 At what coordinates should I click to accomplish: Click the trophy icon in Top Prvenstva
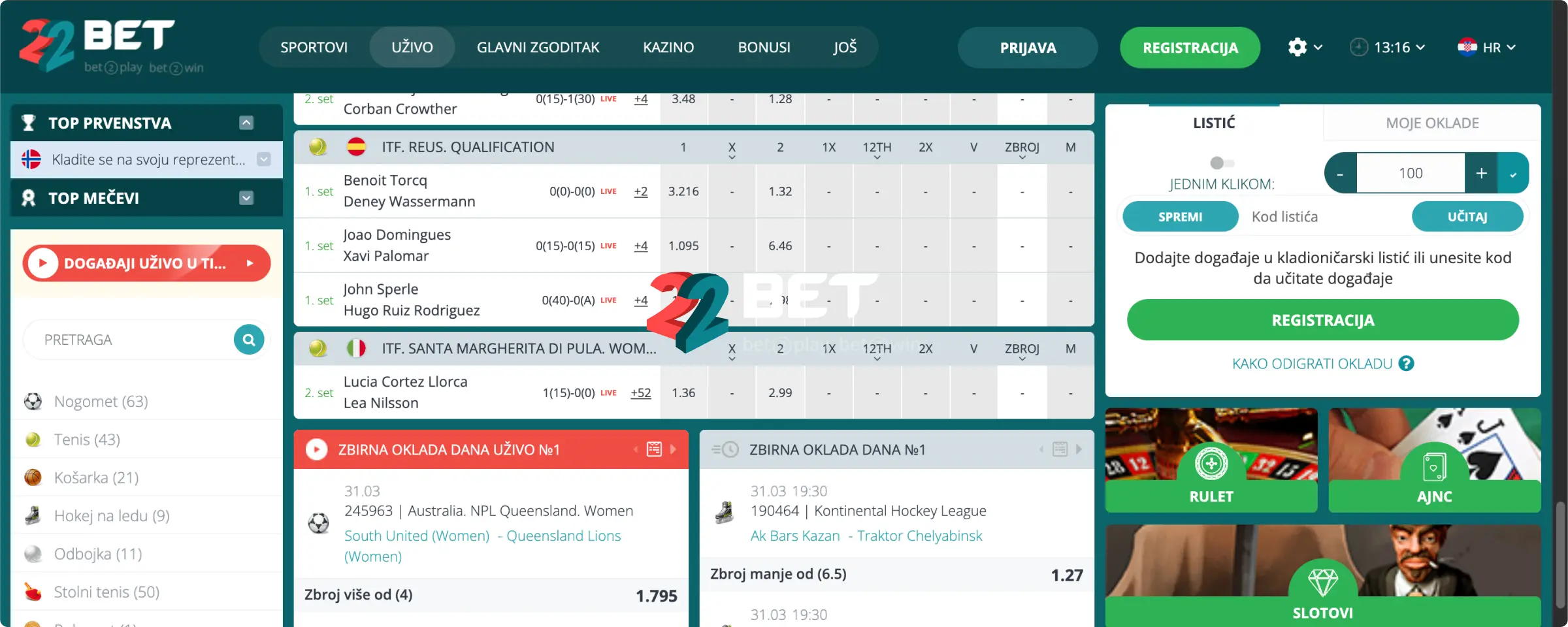tap(29, 123)
